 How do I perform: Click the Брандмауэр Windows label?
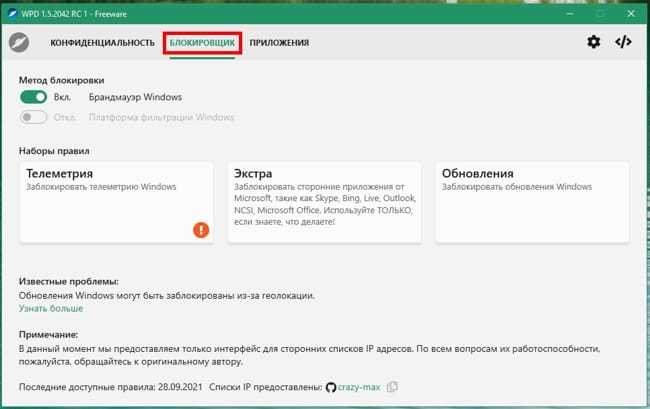(135, 97)
